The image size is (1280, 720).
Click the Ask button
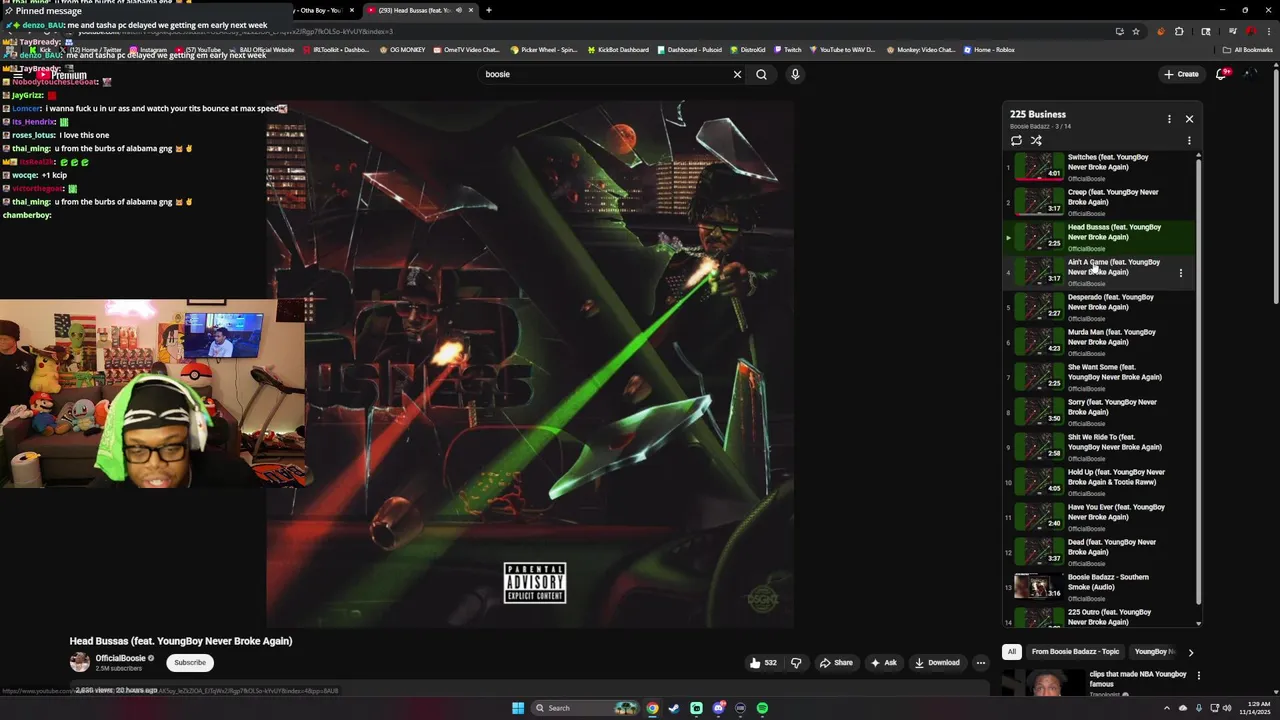883,662
